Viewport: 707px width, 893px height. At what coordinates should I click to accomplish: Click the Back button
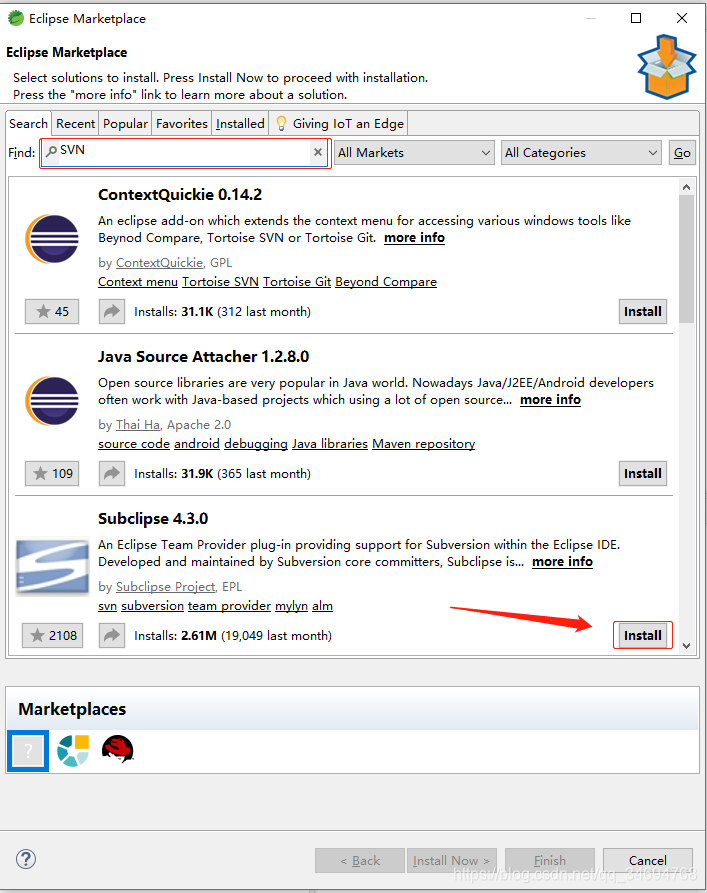(x=360, y=860)
